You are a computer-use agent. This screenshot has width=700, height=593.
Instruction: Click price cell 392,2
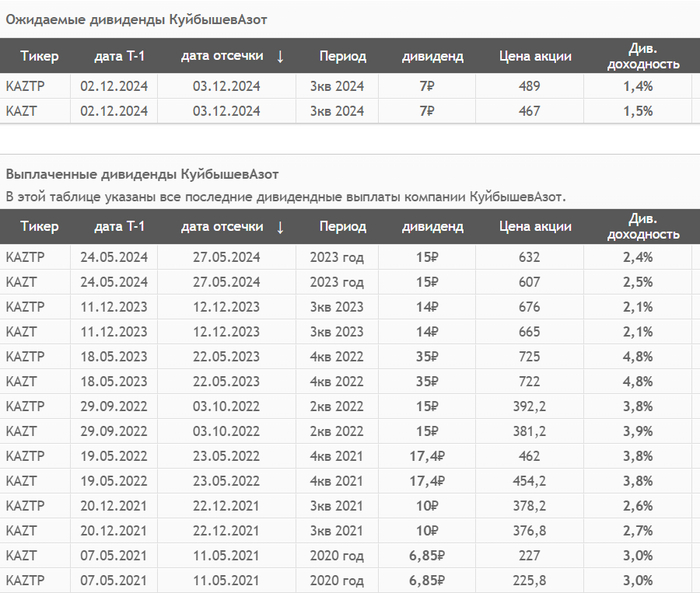(529, 406)
